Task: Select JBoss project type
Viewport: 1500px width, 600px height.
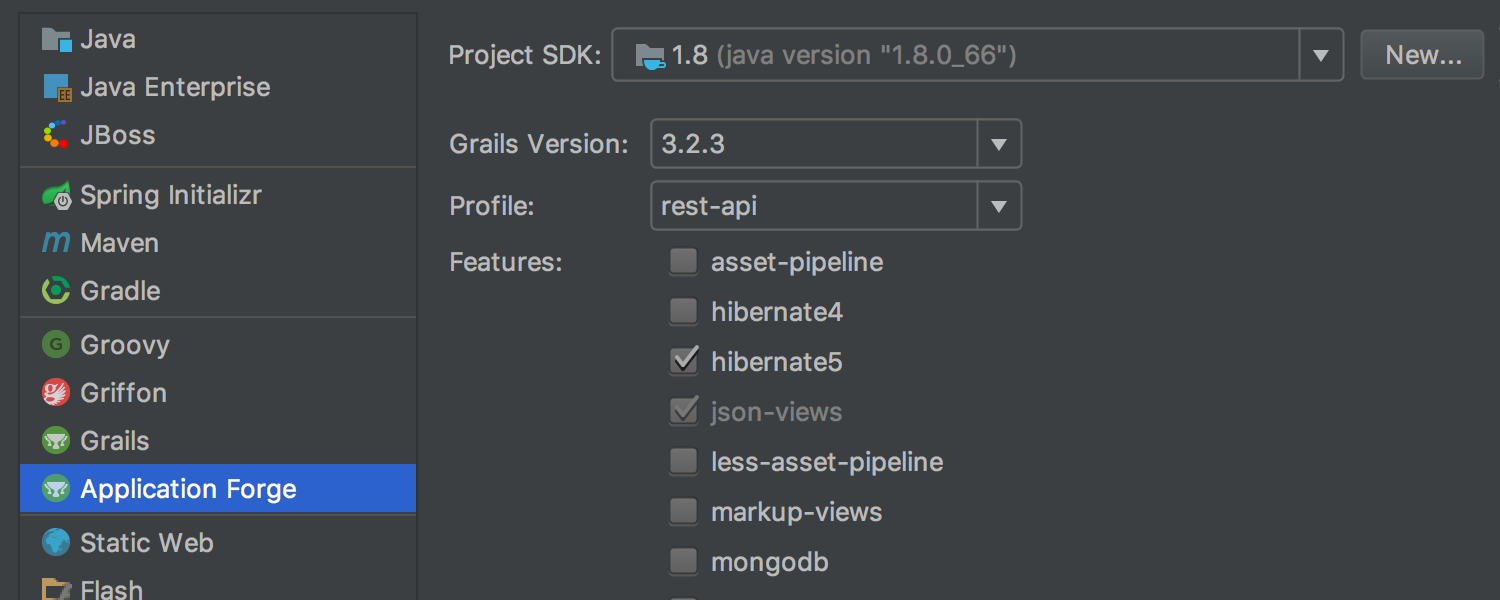Action: coord(218,135)
